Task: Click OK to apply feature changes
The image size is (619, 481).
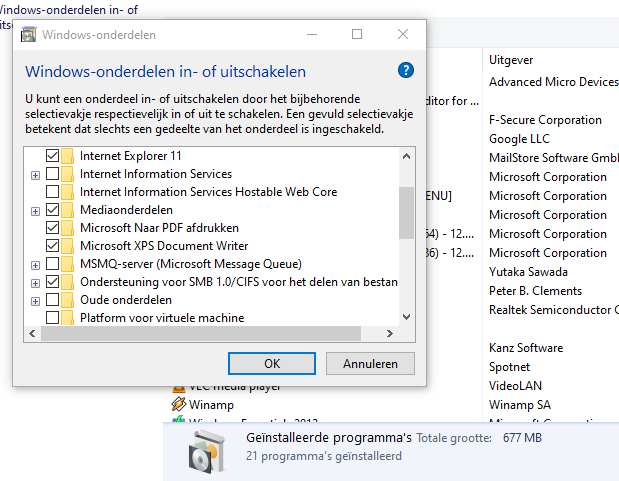Action: coord(272,364)
